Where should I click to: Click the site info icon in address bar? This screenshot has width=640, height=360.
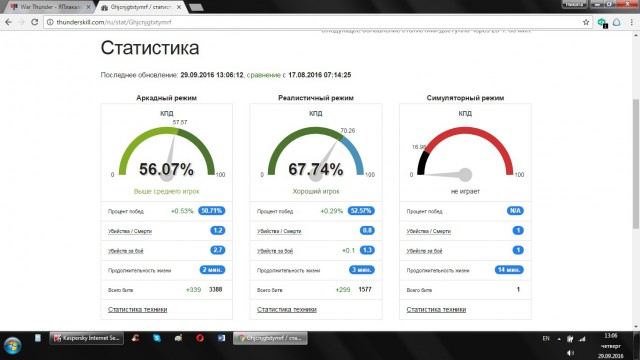[x=50, y=22]
